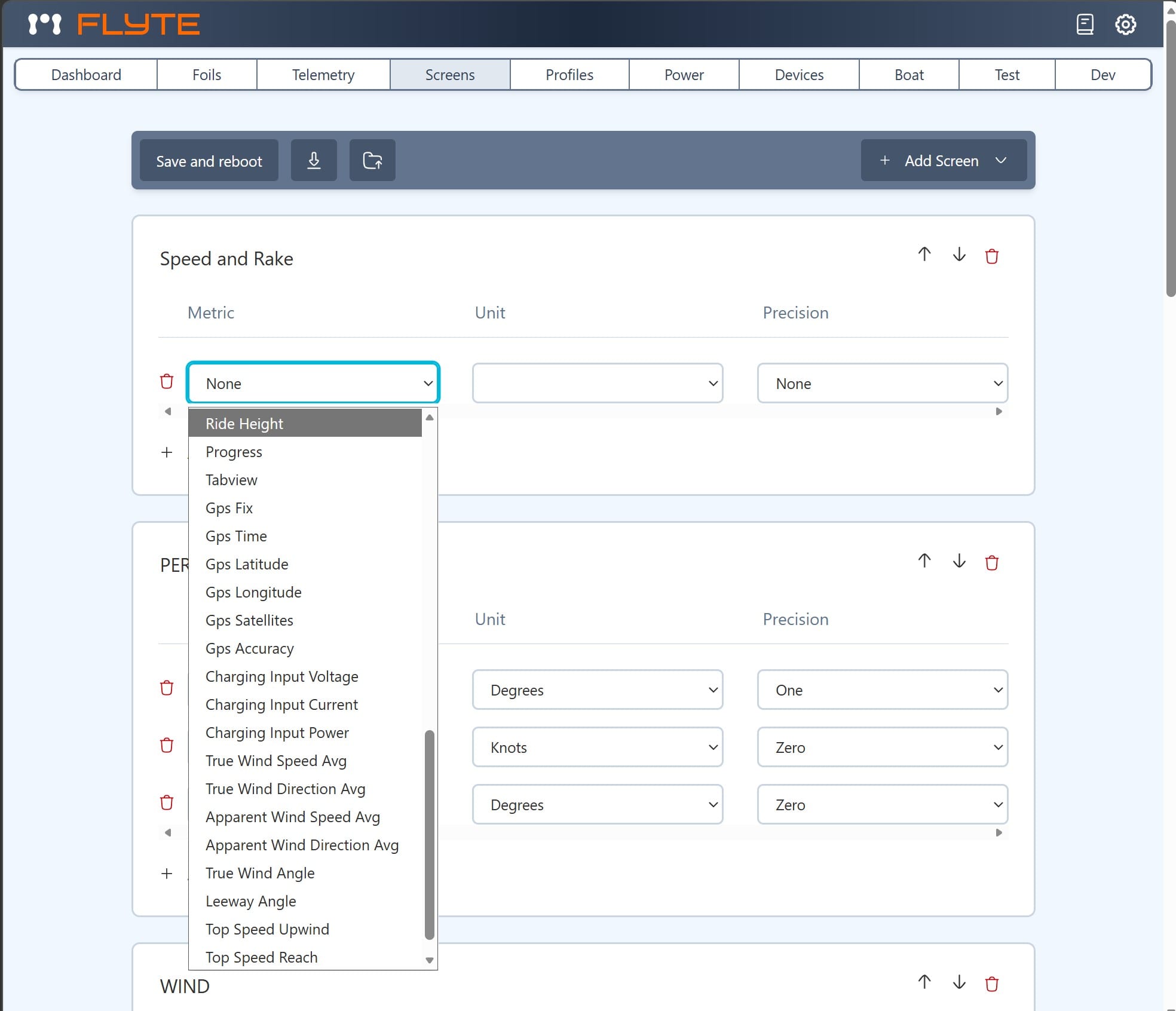Add a metric row with plus icon under Speed and Rake

167,452
